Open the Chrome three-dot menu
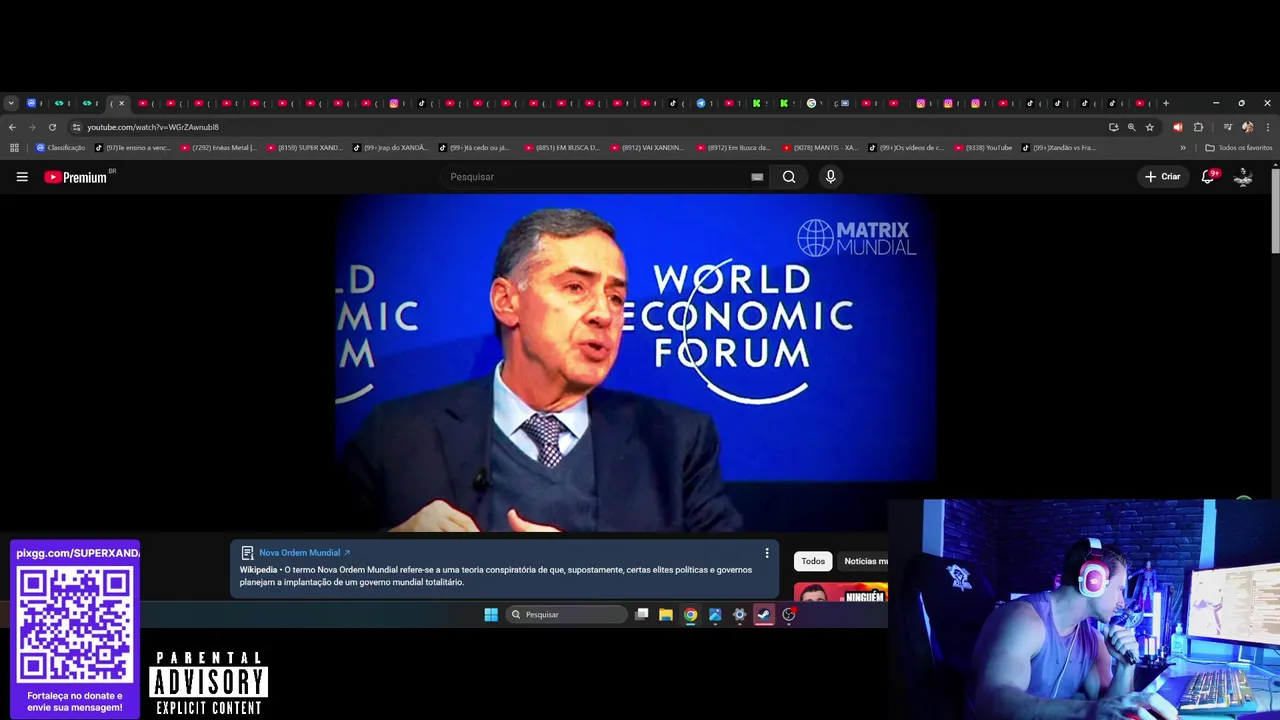The width and height of the screenshot is (1280, 720). [x=1268, y=127]
